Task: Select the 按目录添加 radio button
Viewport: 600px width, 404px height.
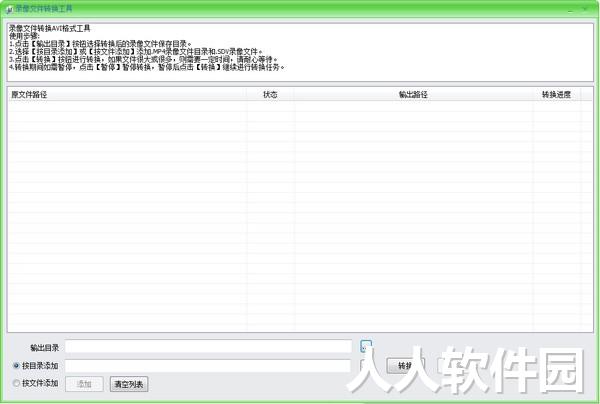Action: [16, 366]
